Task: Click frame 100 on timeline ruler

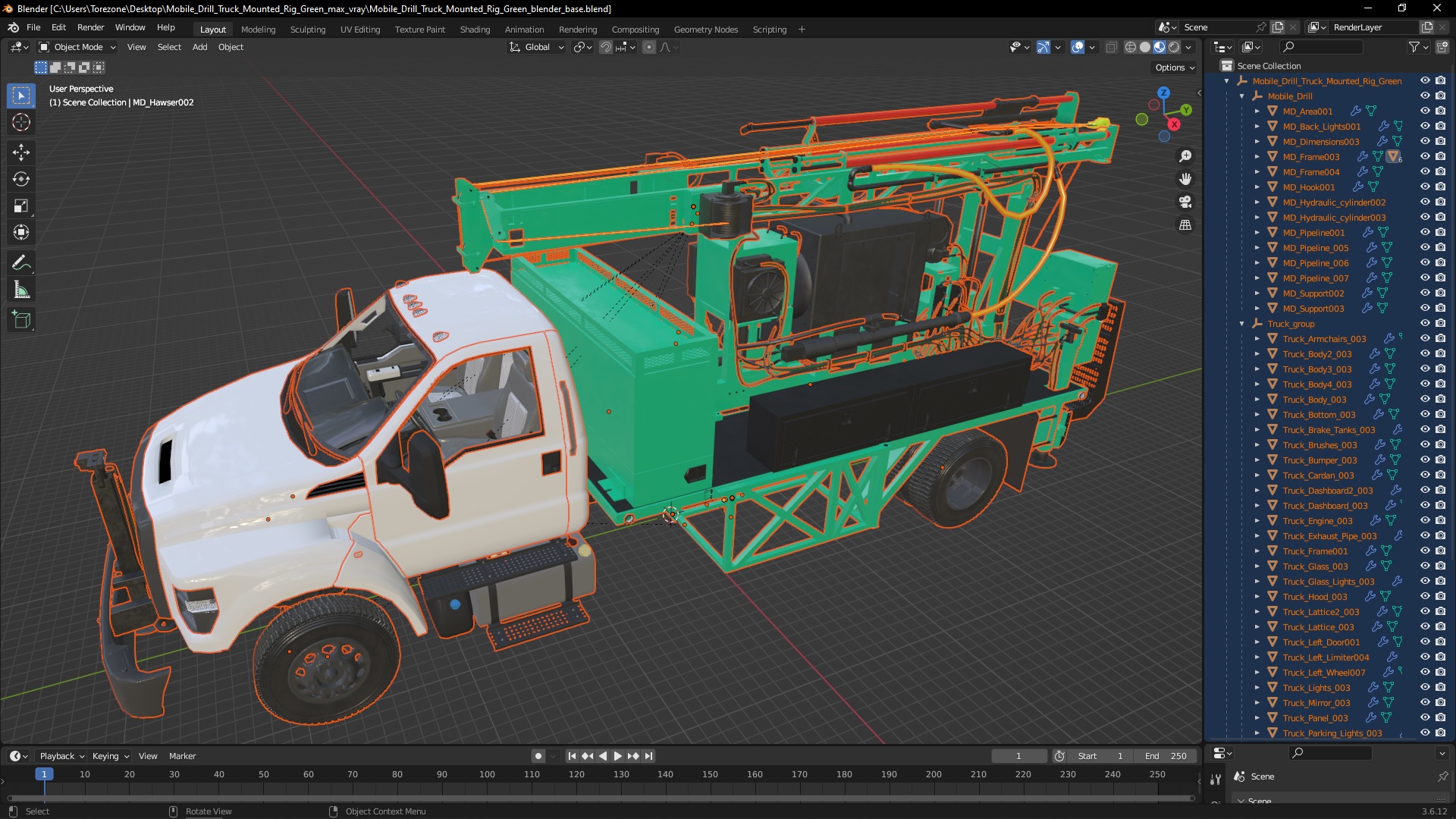Action: [x=487, y=774]
